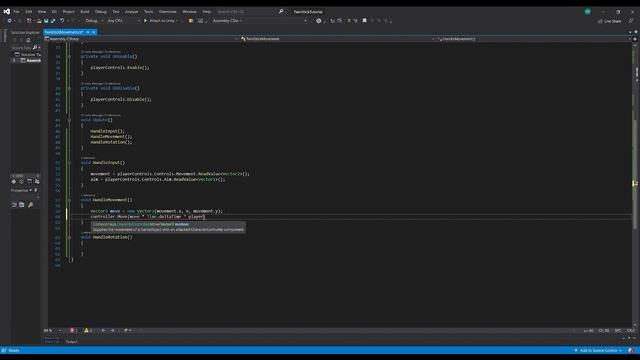
Task: Expand the Assembly-CSharp project node
Action: pyautogui.click(x=14, y=60)
